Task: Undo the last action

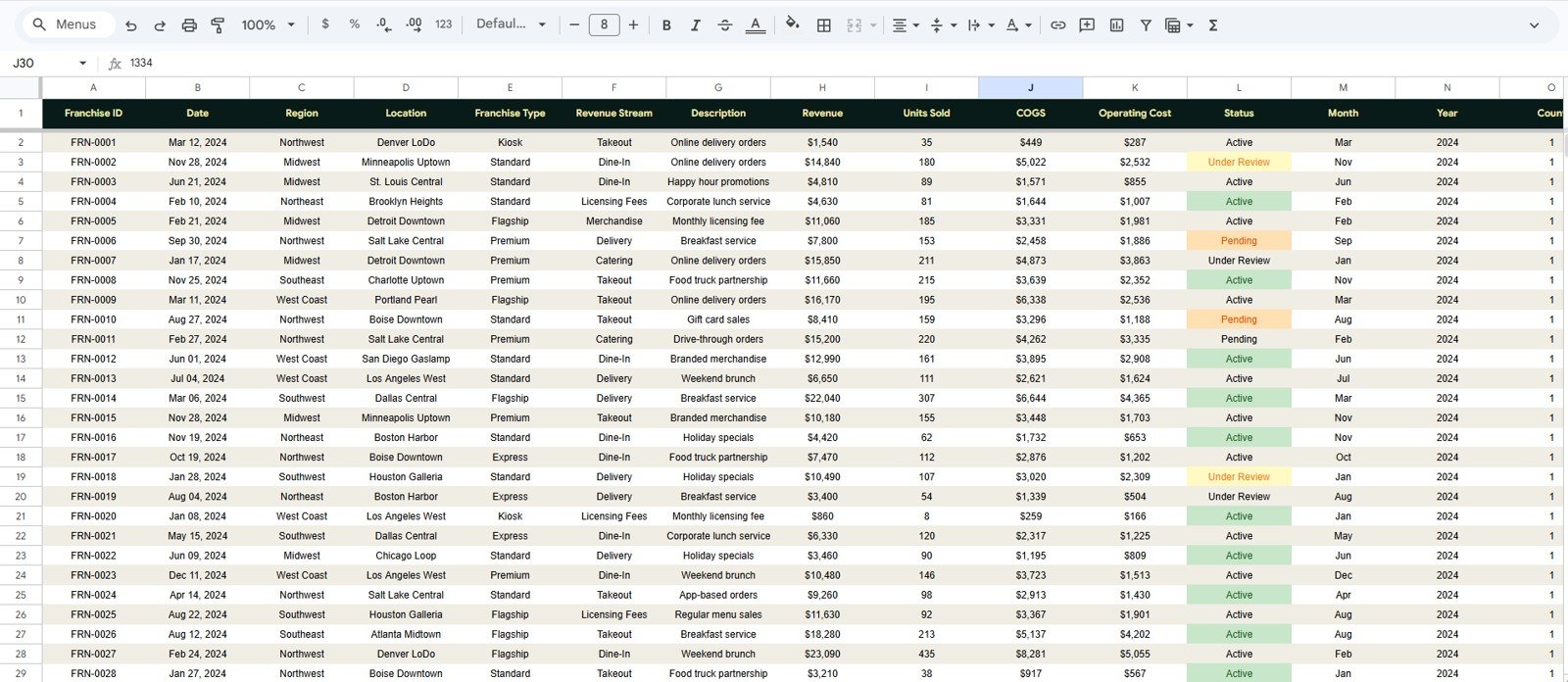Action: point(131,25)
